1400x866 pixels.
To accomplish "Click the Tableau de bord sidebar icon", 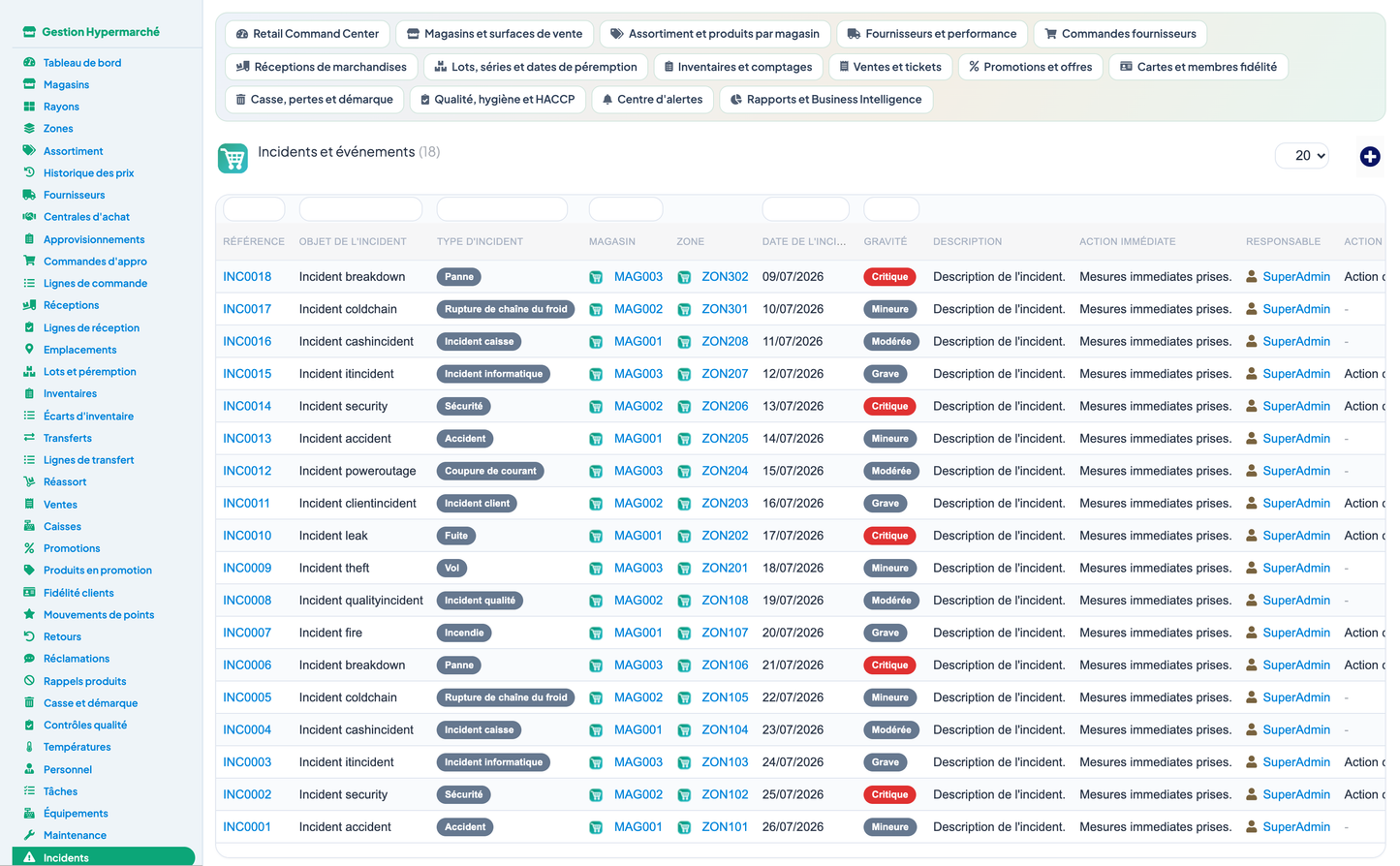I will tap(29, 62).
